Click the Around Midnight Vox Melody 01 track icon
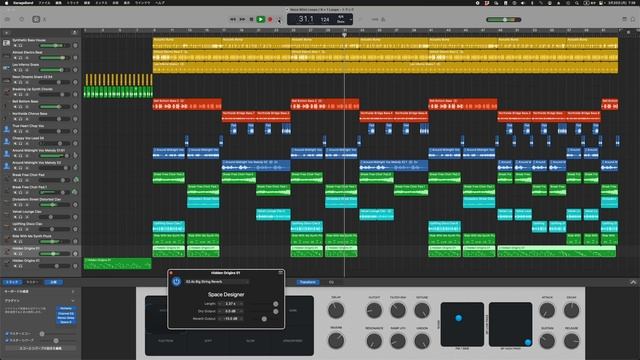This screenshot has height=360, width=640. [x=6, y=153]
